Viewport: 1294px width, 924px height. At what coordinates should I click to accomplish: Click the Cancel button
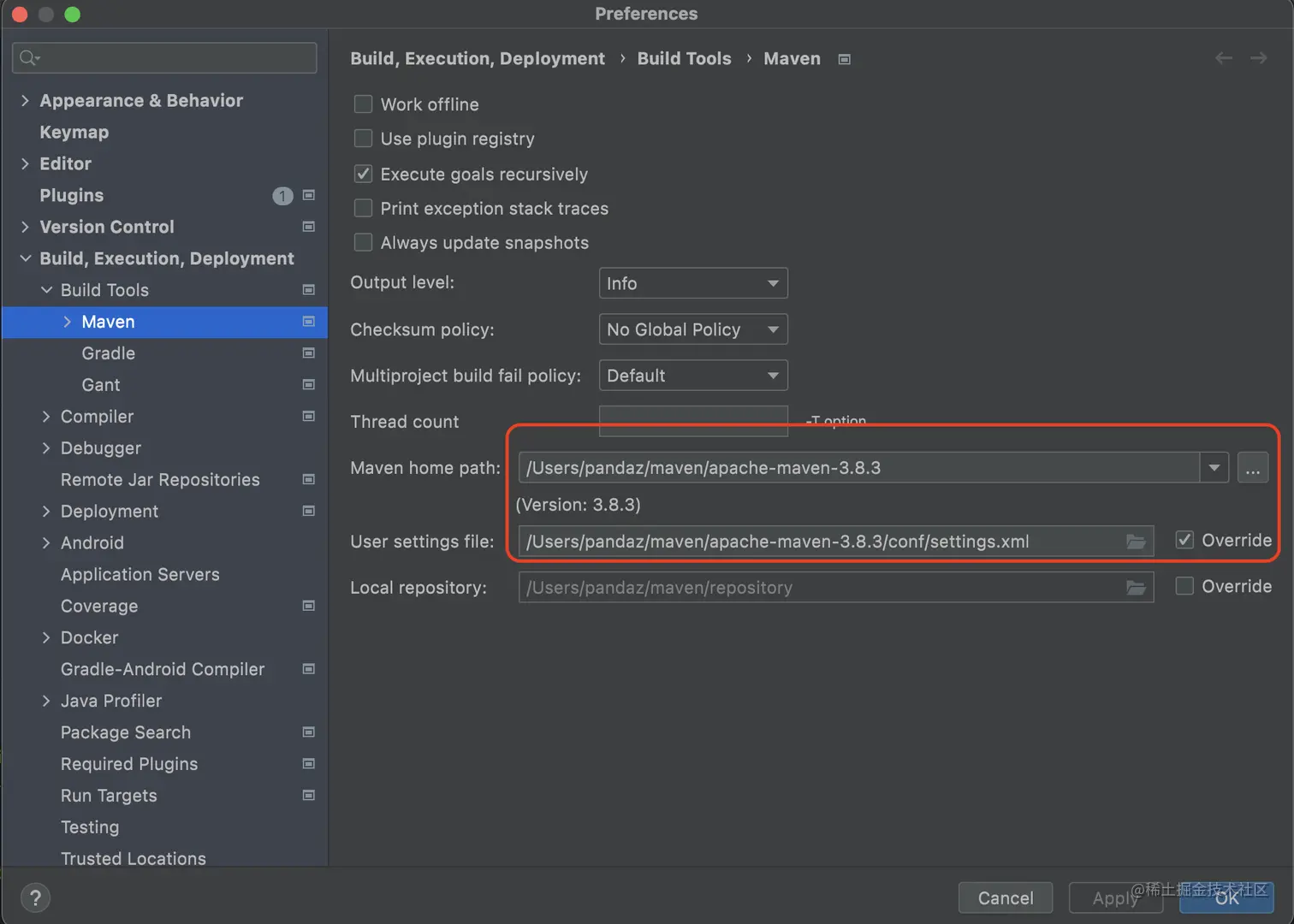tap(1006, 897)
